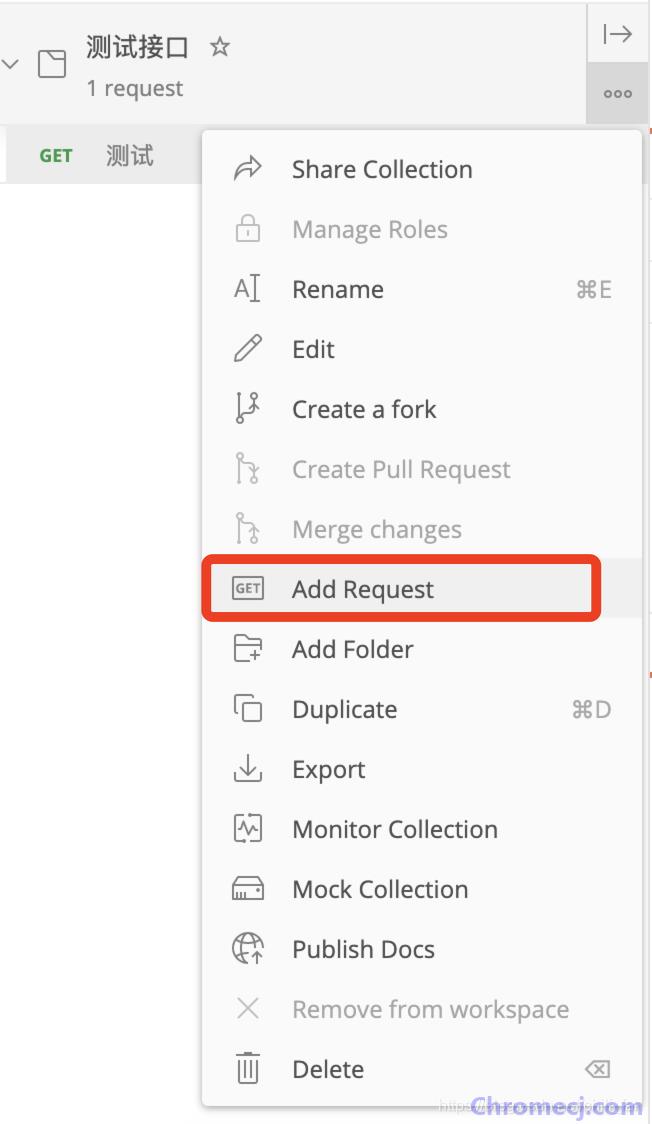Screen dimensions: 652x1124
Task: Open the three-dots collection options menu
Action: click(x=618, y=93)
